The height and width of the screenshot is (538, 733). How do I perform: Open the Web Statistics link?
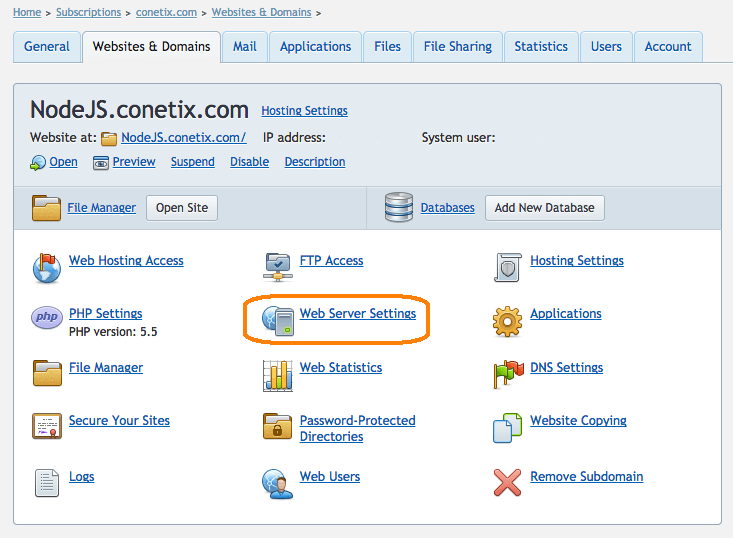click(x=341, y=367)
